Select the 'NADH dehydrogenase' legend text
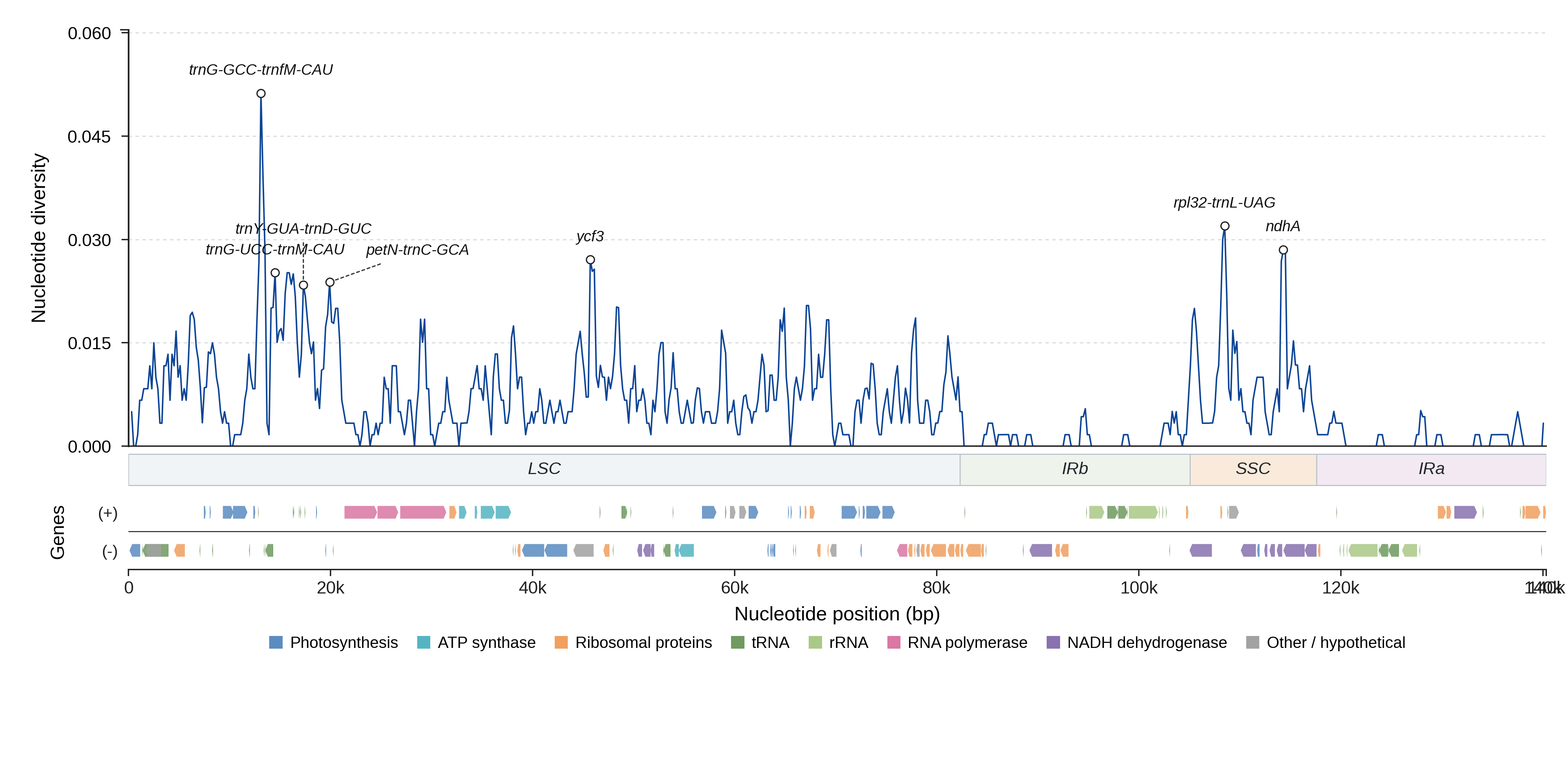 [x=1147, y=642]
